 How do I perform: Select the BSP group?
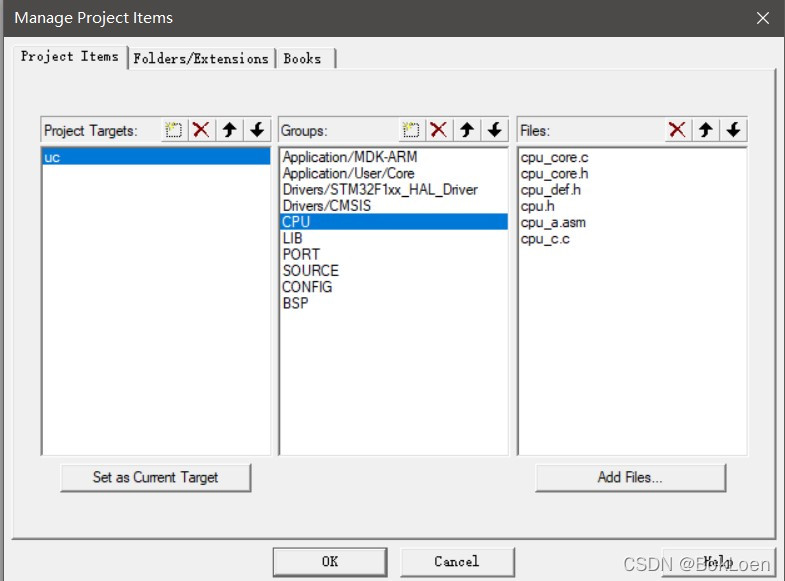point(394,303)
